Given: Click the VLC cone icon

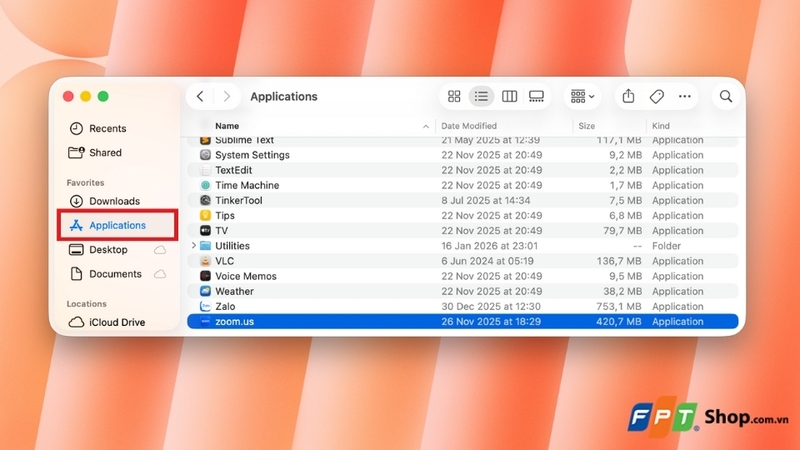Looking at the screenshot, I should [205, 261].
